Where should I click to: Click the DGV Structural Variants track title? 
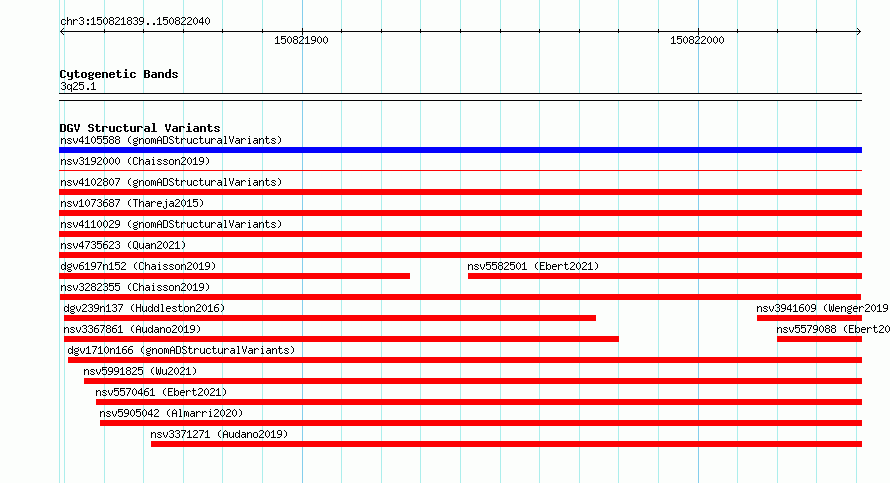pos(140,128)
